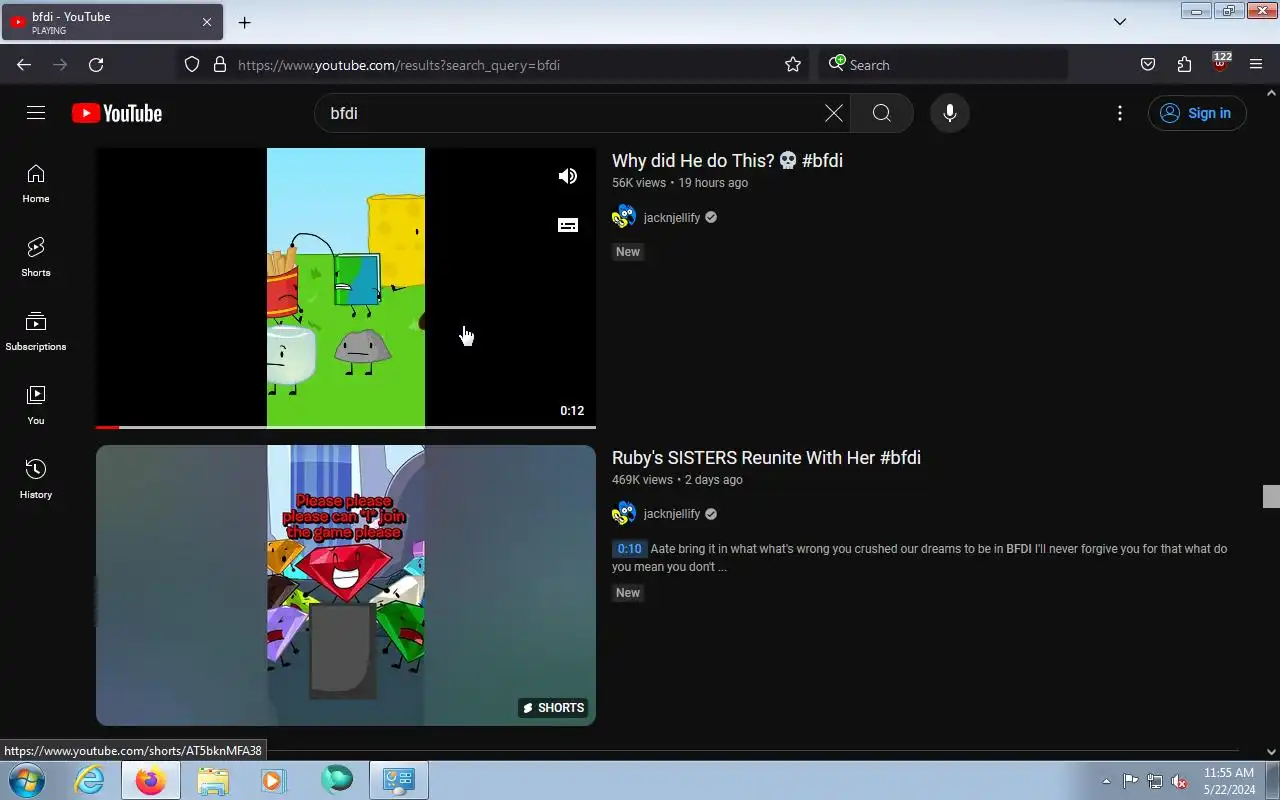Open the You section in sidebar
The image size is (1280, 800).
pyautogui.click(x=36, y=406)
